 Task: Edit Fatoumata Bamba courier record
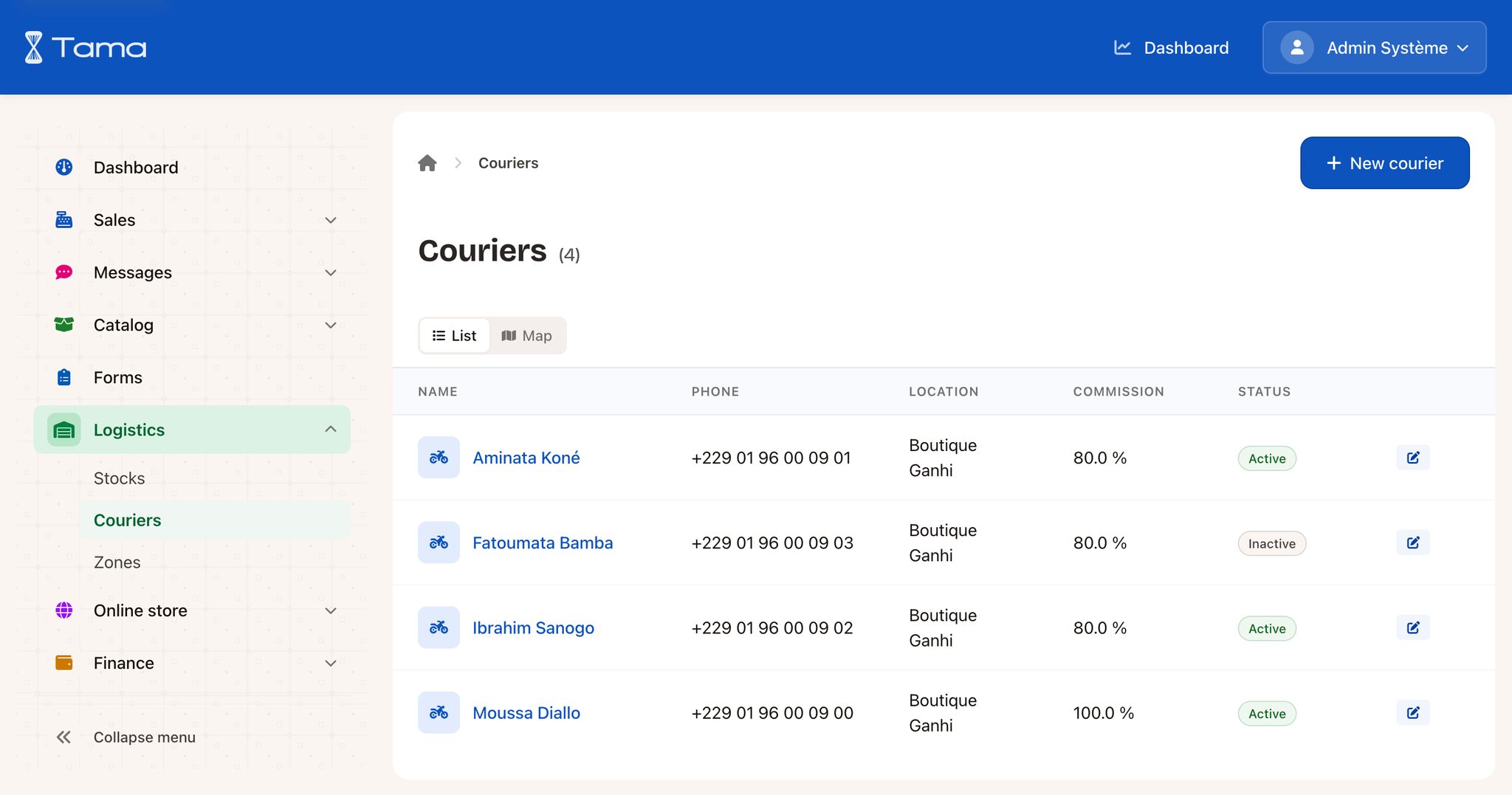(x=1413, y=543)
